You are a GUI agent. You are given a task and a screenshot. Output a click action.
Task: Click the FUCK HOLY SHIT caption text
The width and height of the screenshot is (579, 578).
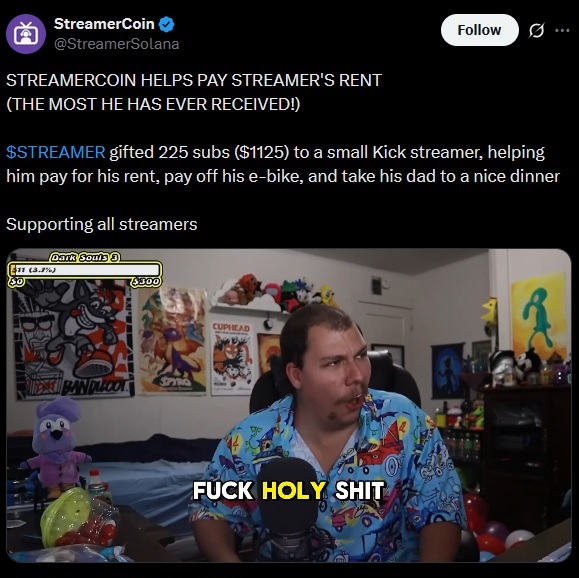[x=289, y=490]
